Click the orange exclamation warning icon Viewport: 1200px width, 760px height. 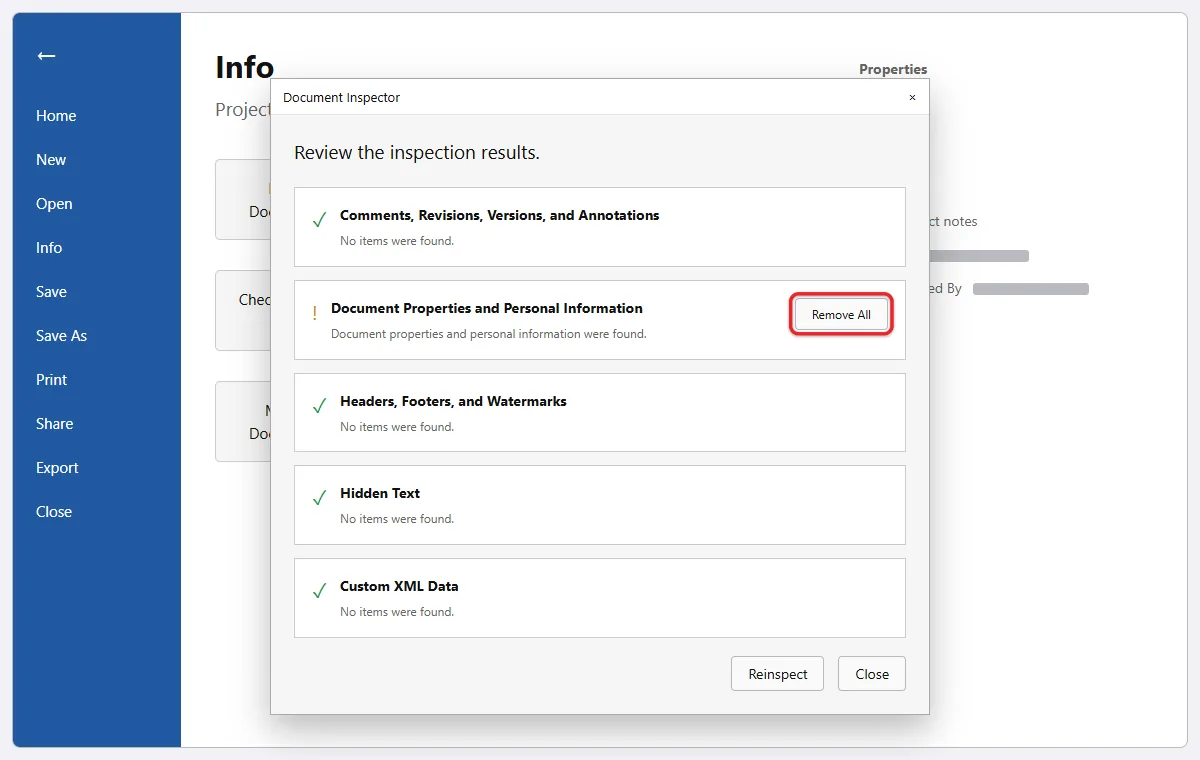tap(314, 313)
